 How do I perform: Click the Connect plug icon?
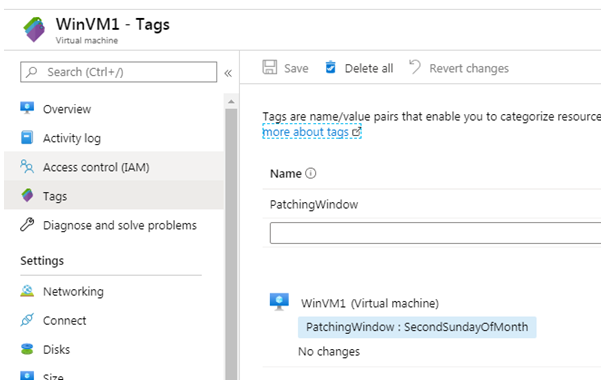(27, 320)
